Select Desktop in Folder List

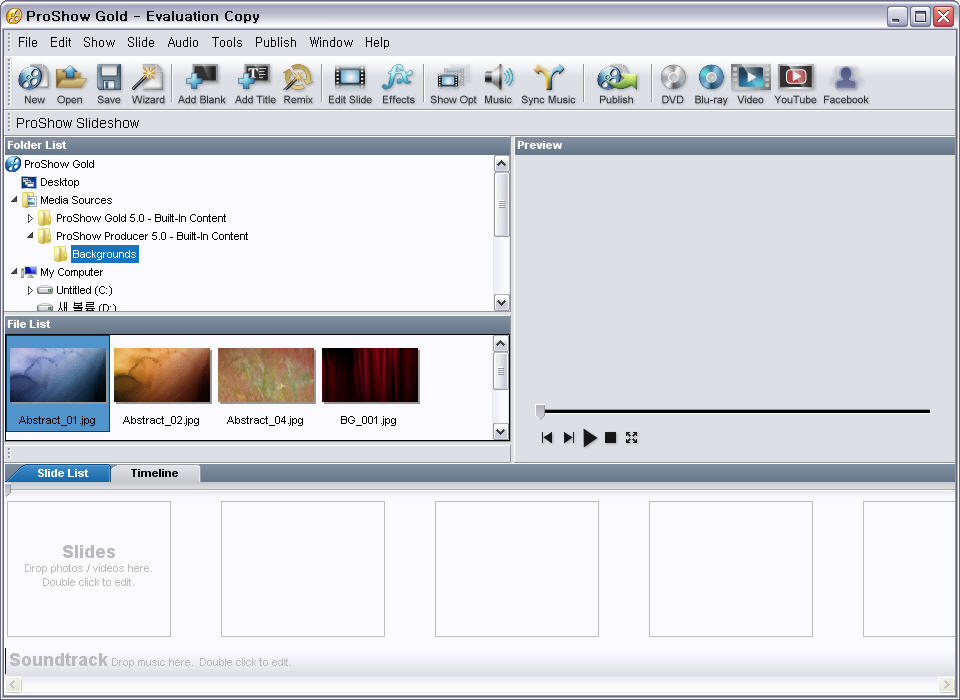click(59, 182)
